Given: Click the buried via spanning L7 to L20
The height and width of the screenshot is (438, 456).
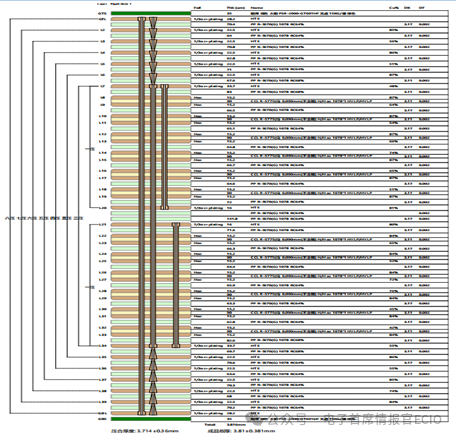Looking at the screenshot, I should tap(164, 147).
